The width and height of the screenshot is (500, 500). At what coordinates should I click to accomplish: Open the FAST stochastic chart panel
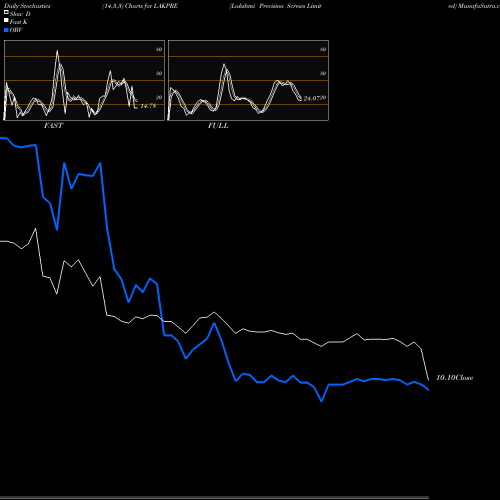tap(84, 80)
